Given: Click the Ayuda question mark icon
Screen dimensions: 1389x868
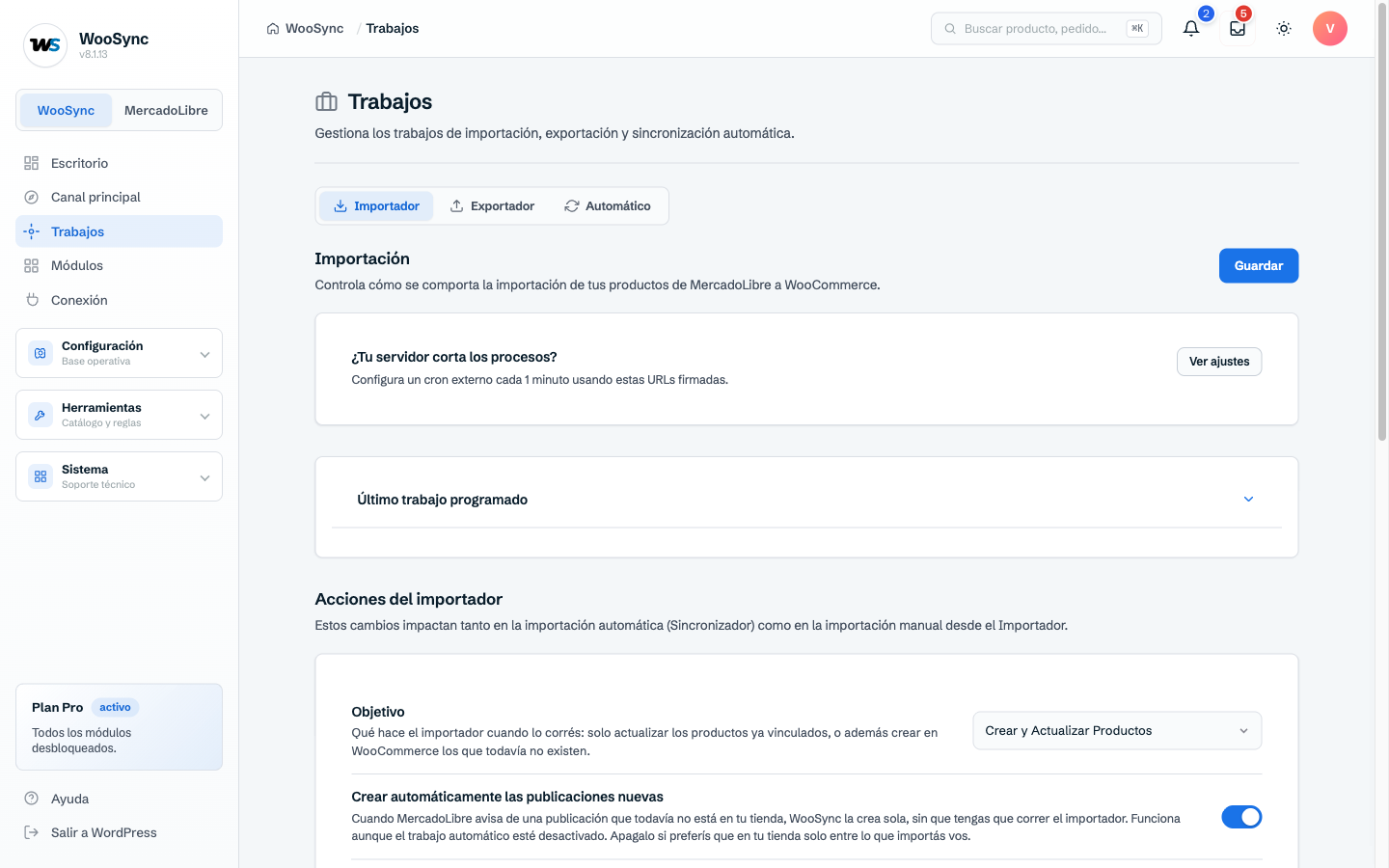Looking at the screenshot, I should tap(32, 799).
